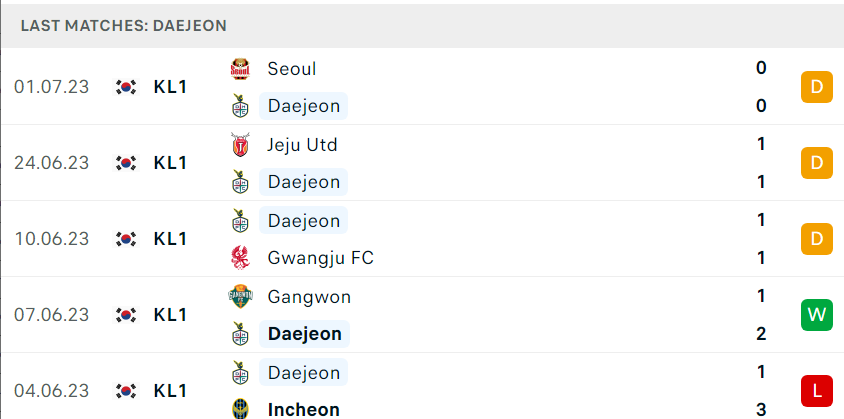Click the South Korea flag beside 04.06.23
Viewport: 844px width, 419px height.
pos(126,391)
